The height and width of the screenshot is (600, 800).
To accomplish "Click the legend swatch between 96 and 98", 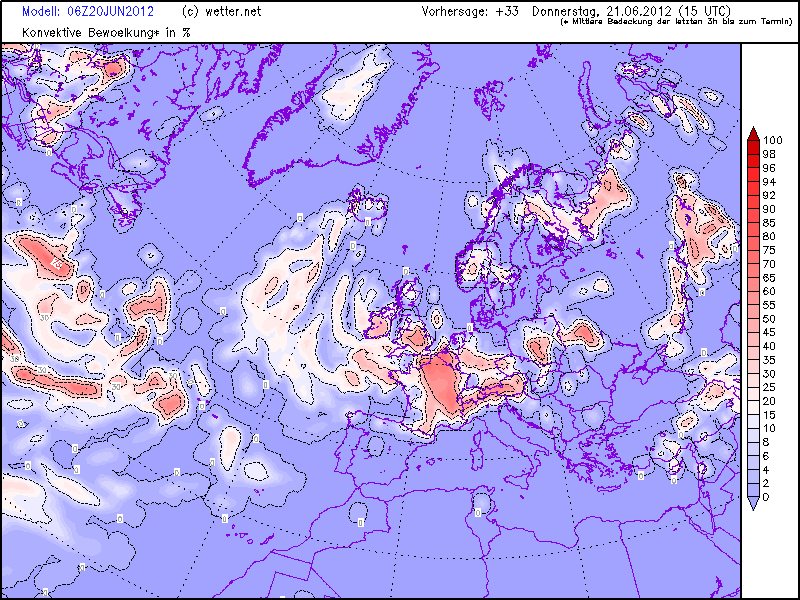I will coord(753,161).
